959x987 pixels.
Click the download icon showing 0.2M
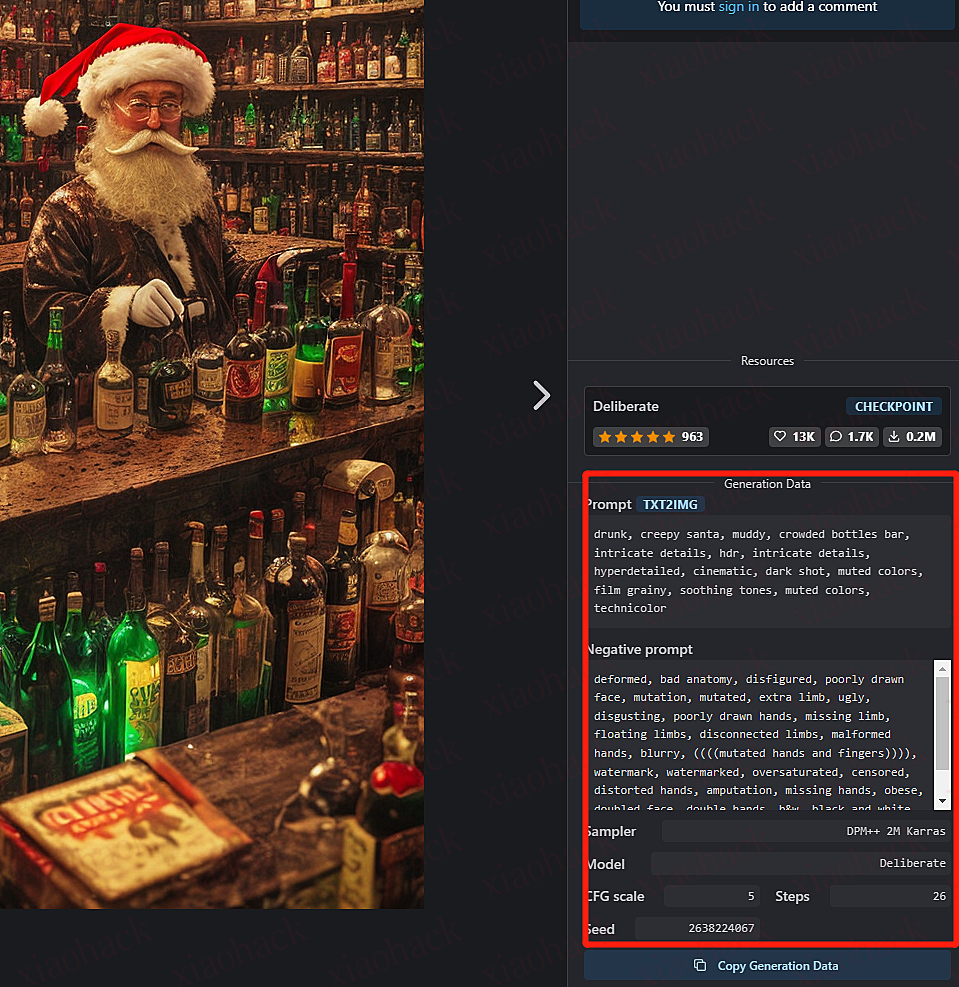click(x=911, y=436)
